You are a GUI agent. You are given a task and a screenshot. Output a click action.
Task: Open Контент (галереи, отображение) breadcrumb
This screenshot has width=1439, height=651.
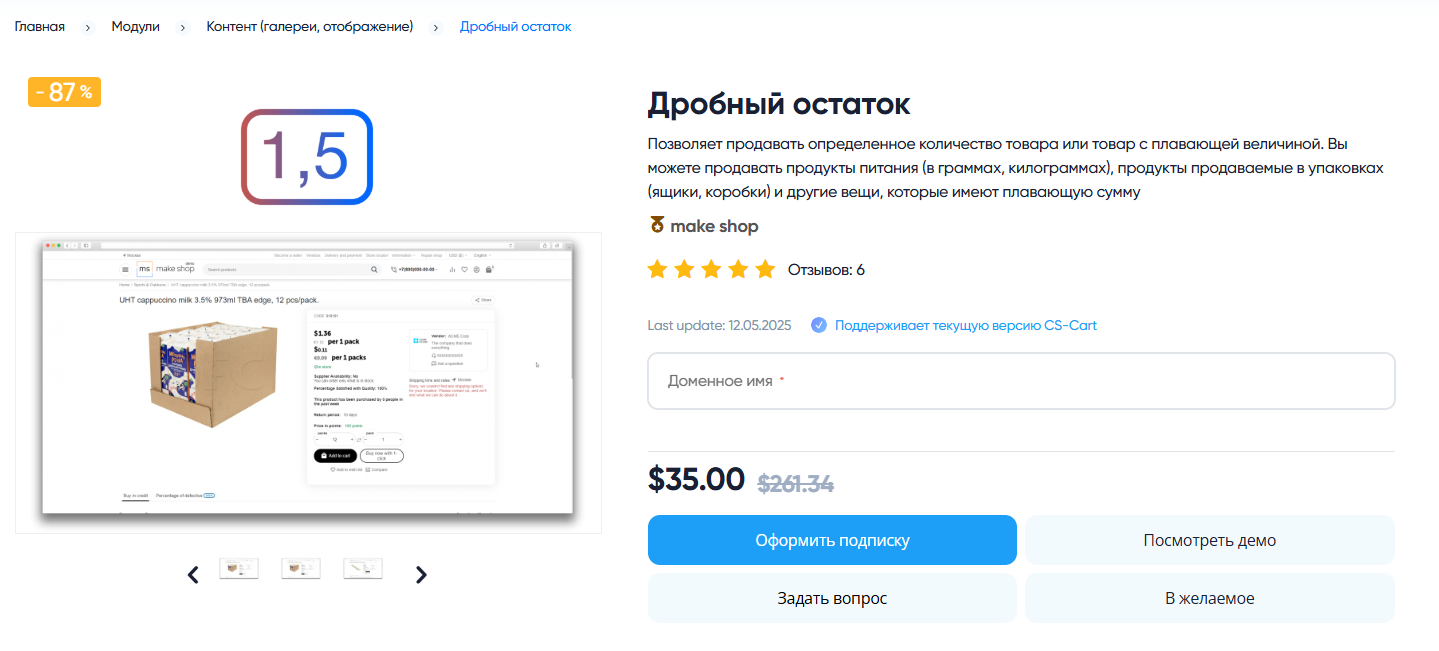pos(310,27)
